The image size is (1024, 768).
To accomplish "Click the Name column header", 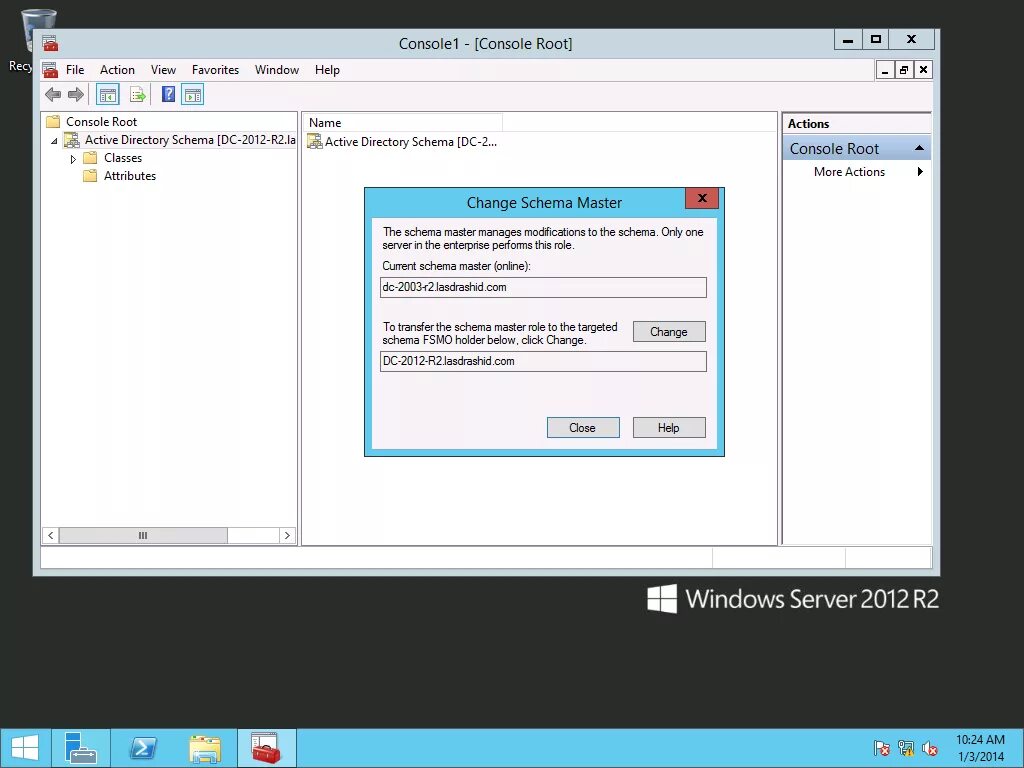I will pyautogui.click(x=403, y=123).
